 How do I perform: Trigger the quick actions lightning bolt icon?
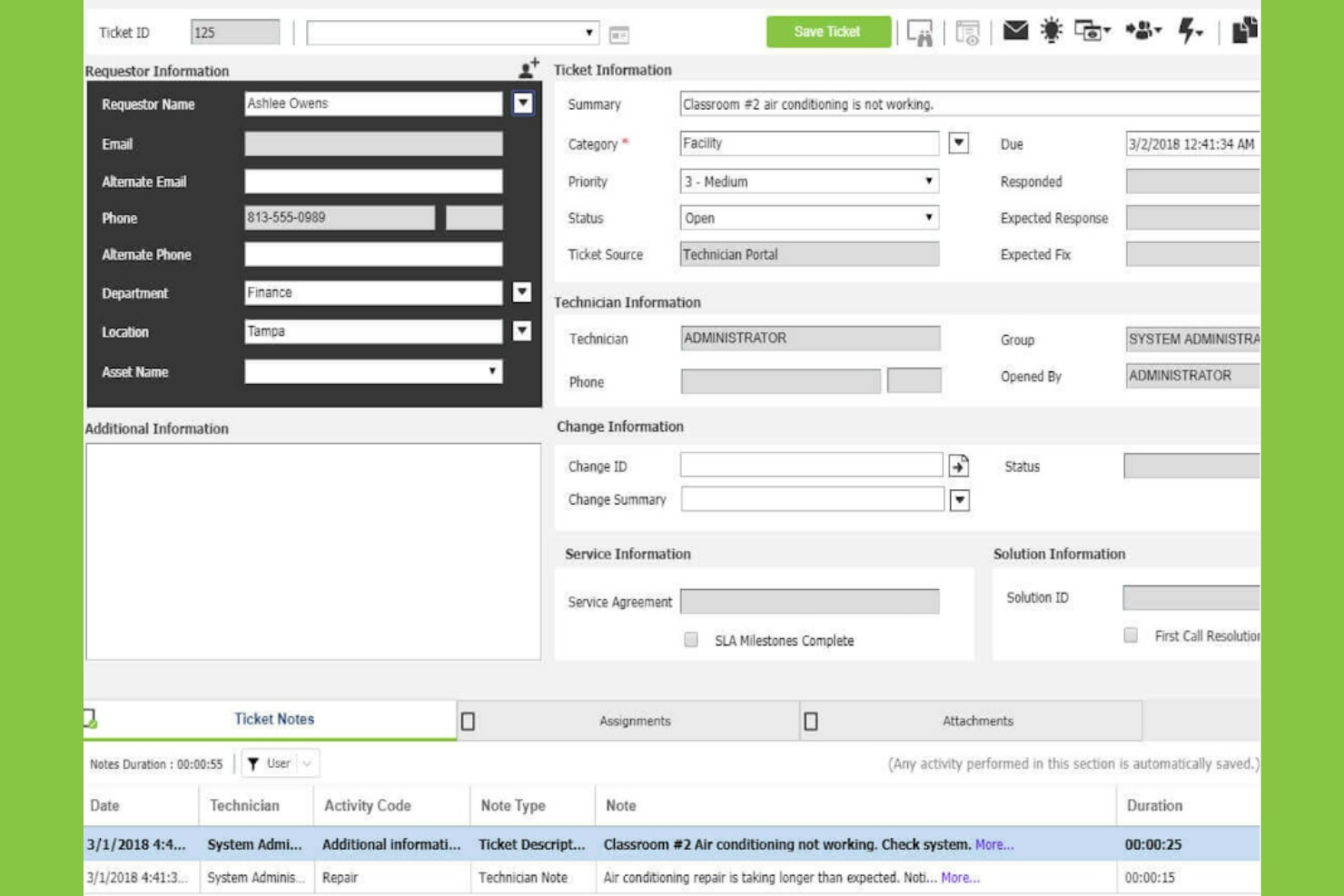[x=1186, y=32]
